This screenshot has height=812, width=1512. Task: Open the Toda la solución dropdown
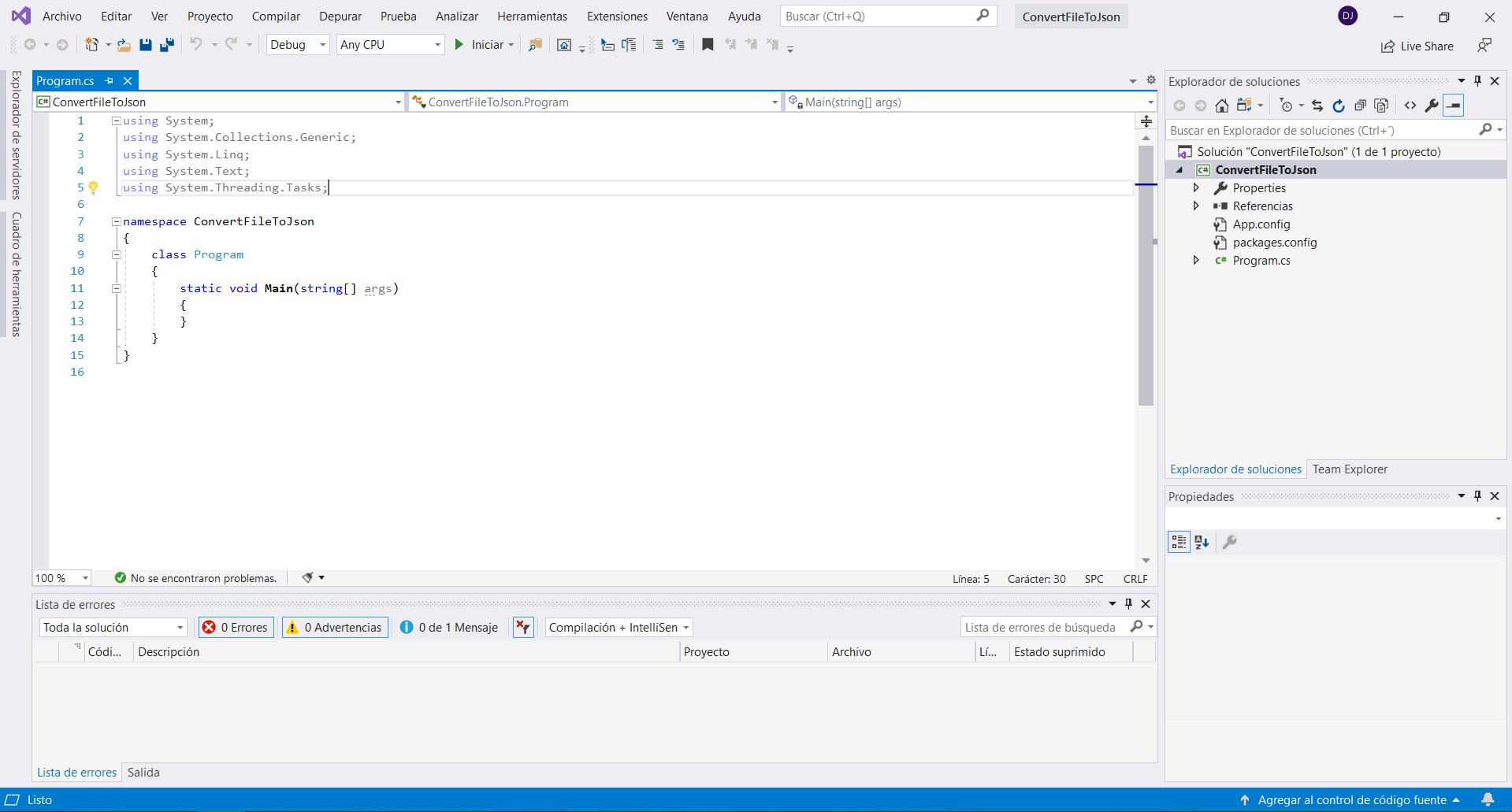pos(113,628)
